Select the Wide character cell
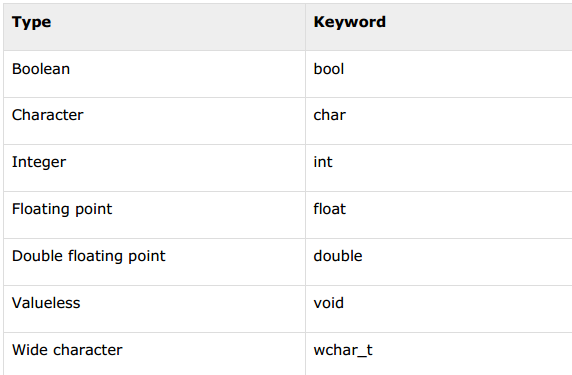The height and width of the screenshot is (375, 572). (x=154, y=354)
